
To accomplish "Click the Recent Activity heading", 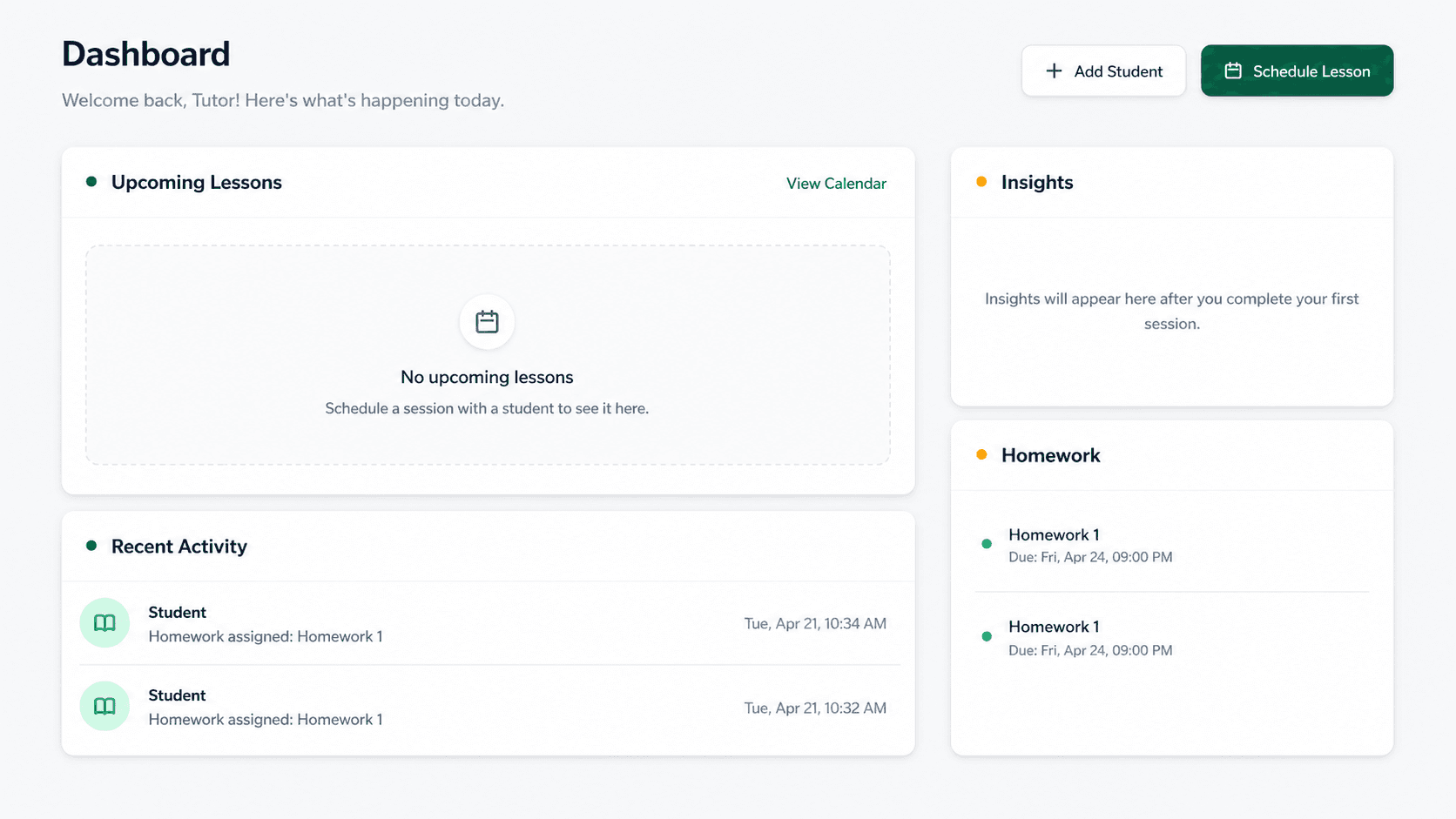I will coord(179,547).
